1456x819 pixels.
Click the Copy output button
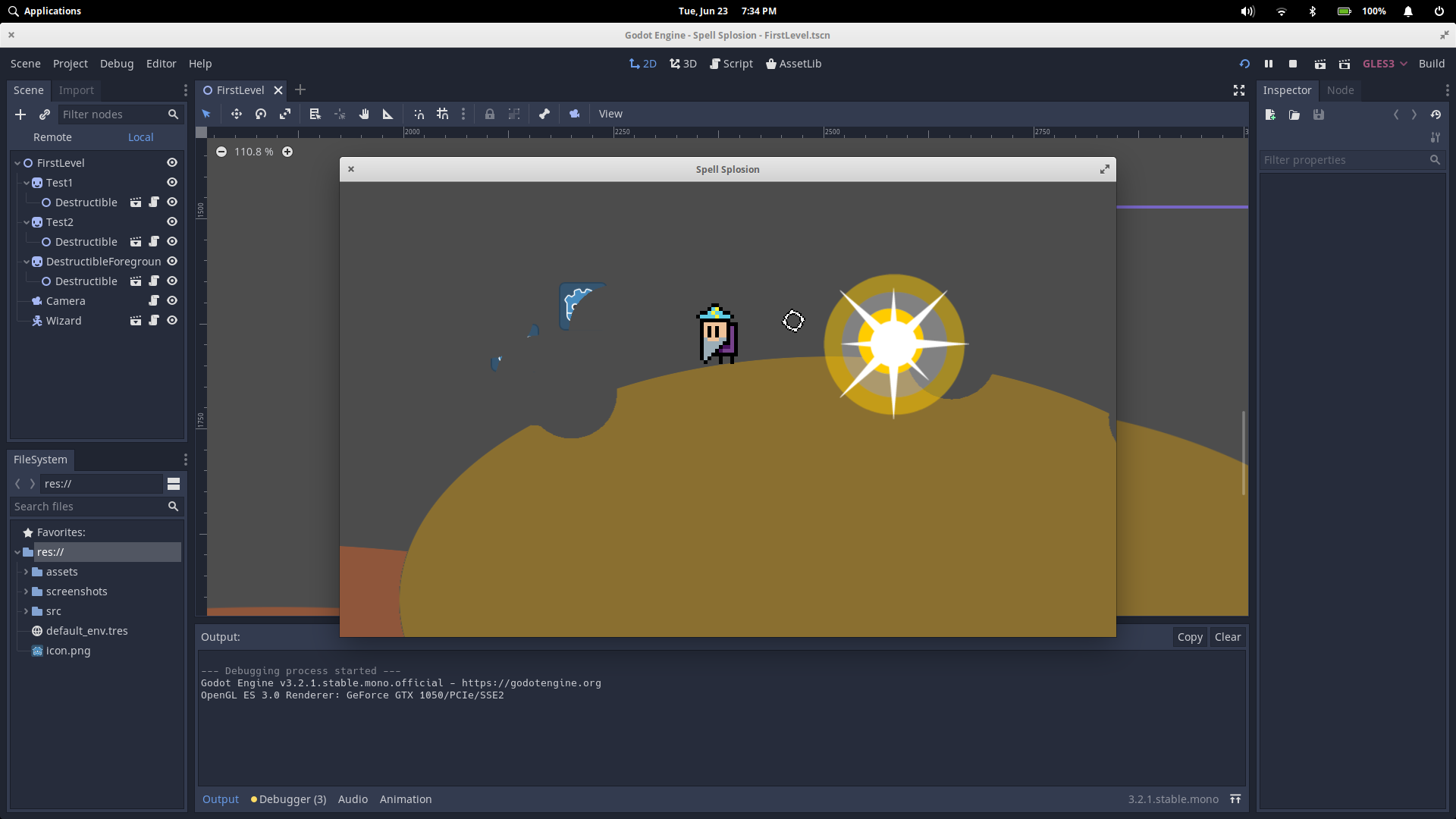[1189, 637]
